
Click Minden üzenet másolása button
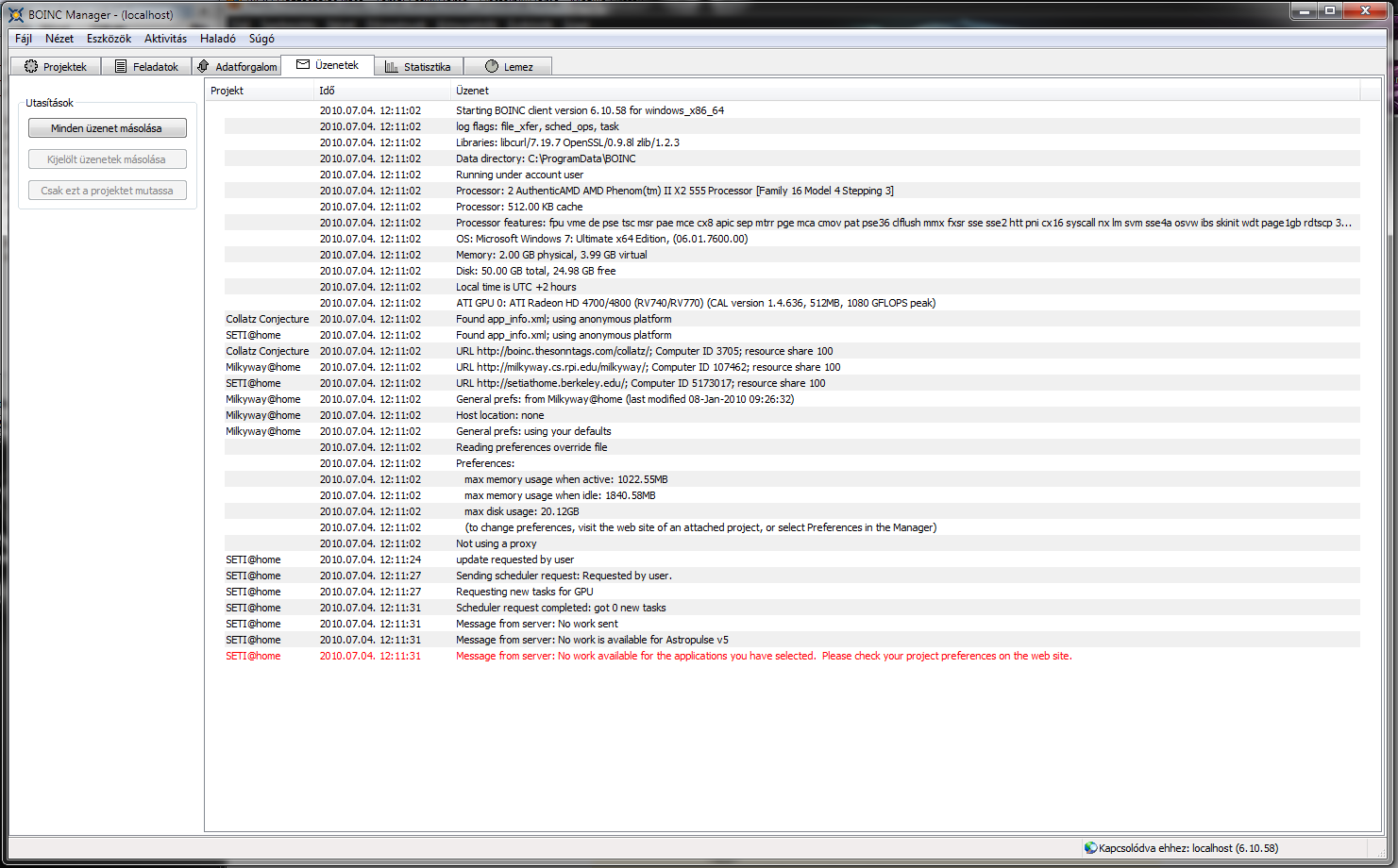tap(108, 128)
